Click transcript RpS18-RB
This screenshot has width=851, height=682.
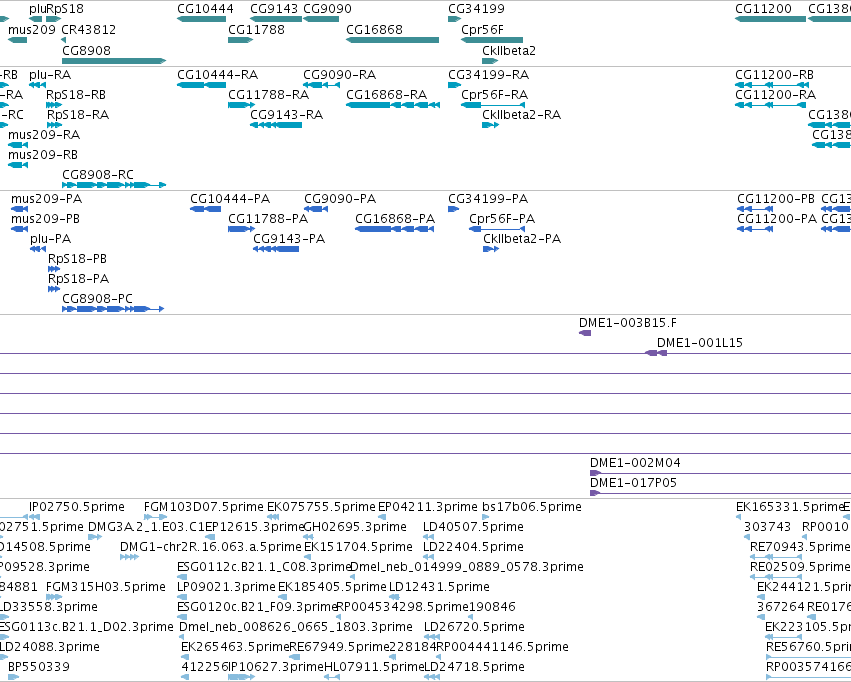click(75, 94)
